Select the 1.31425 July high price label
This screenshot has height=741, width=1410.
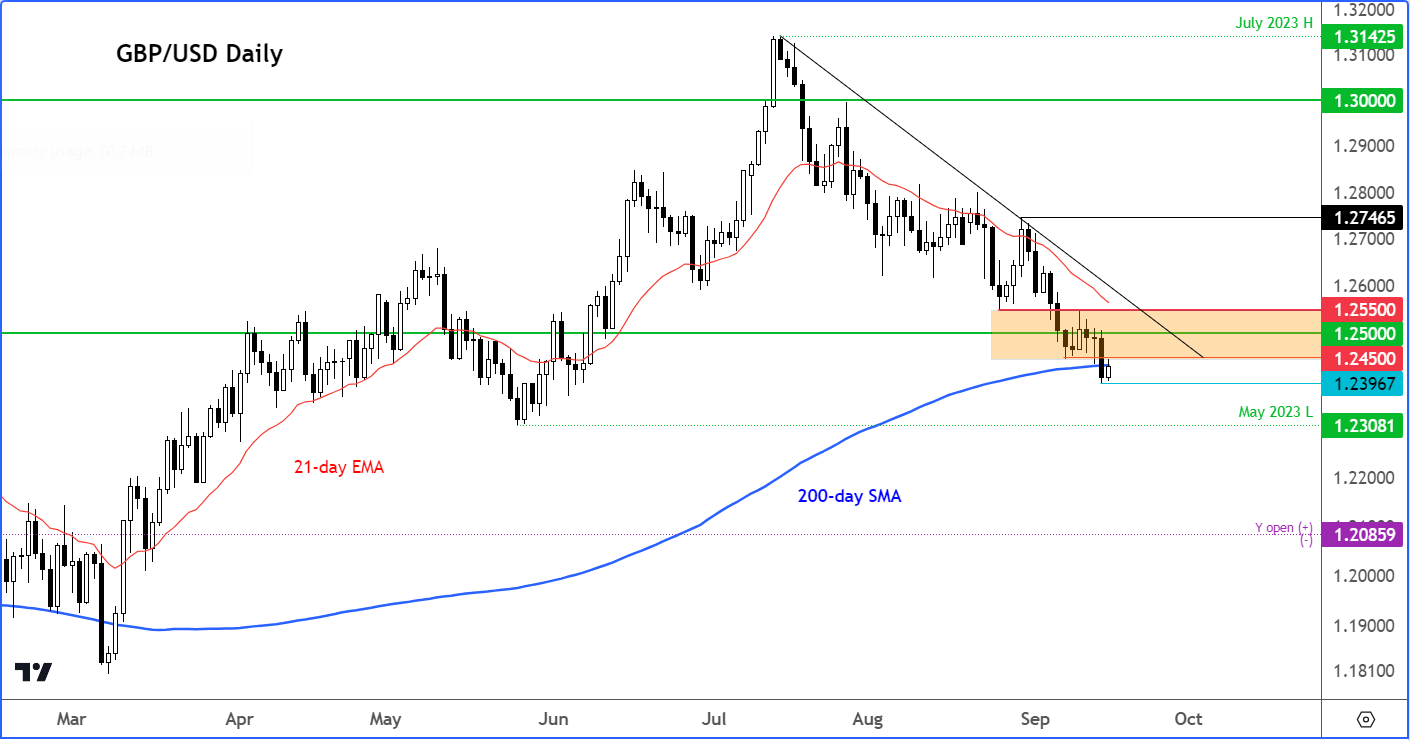tap(1361, 38)
